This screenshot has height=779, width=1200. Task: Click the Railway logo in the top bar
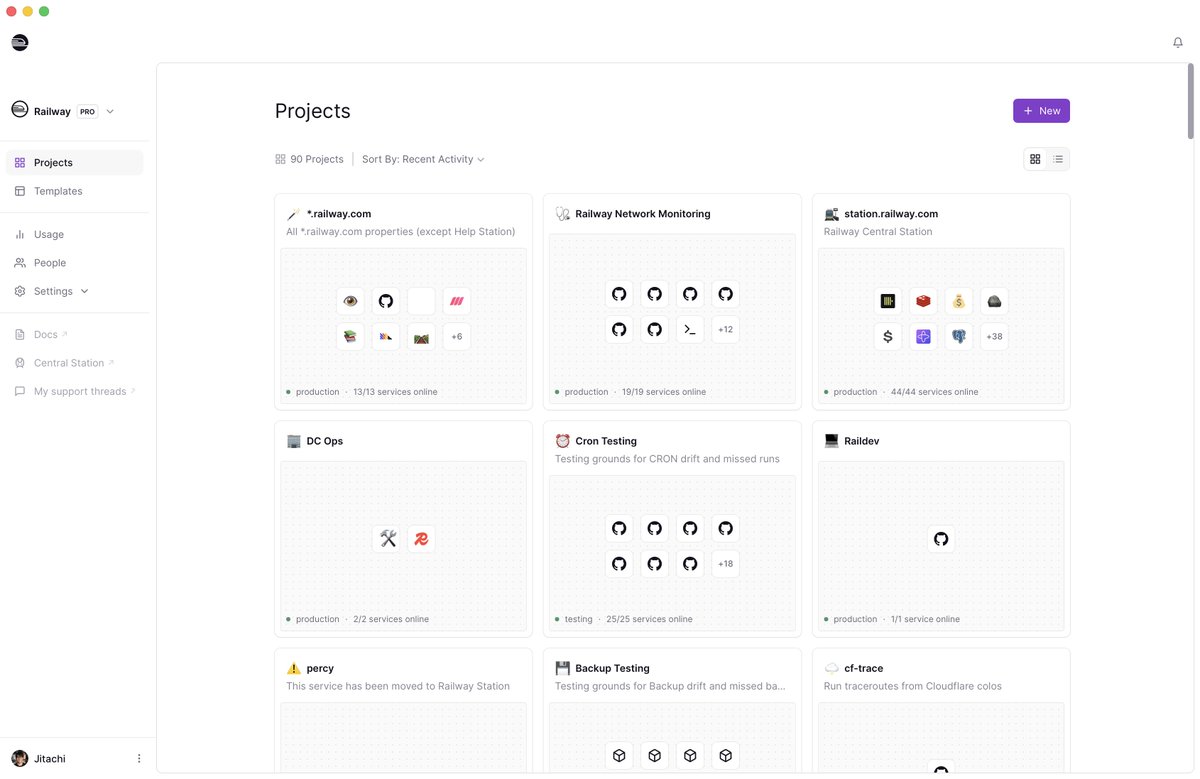click(20, 42)
